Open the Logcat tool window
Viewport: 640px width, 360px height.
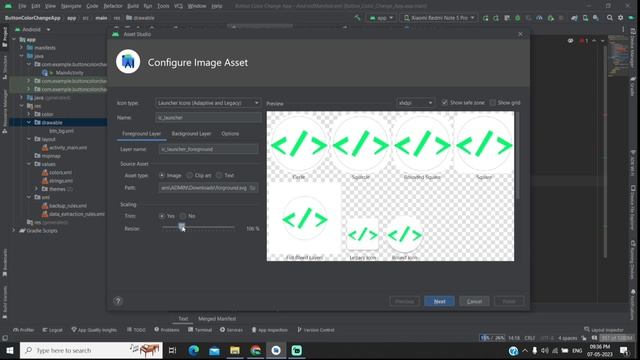53,330
